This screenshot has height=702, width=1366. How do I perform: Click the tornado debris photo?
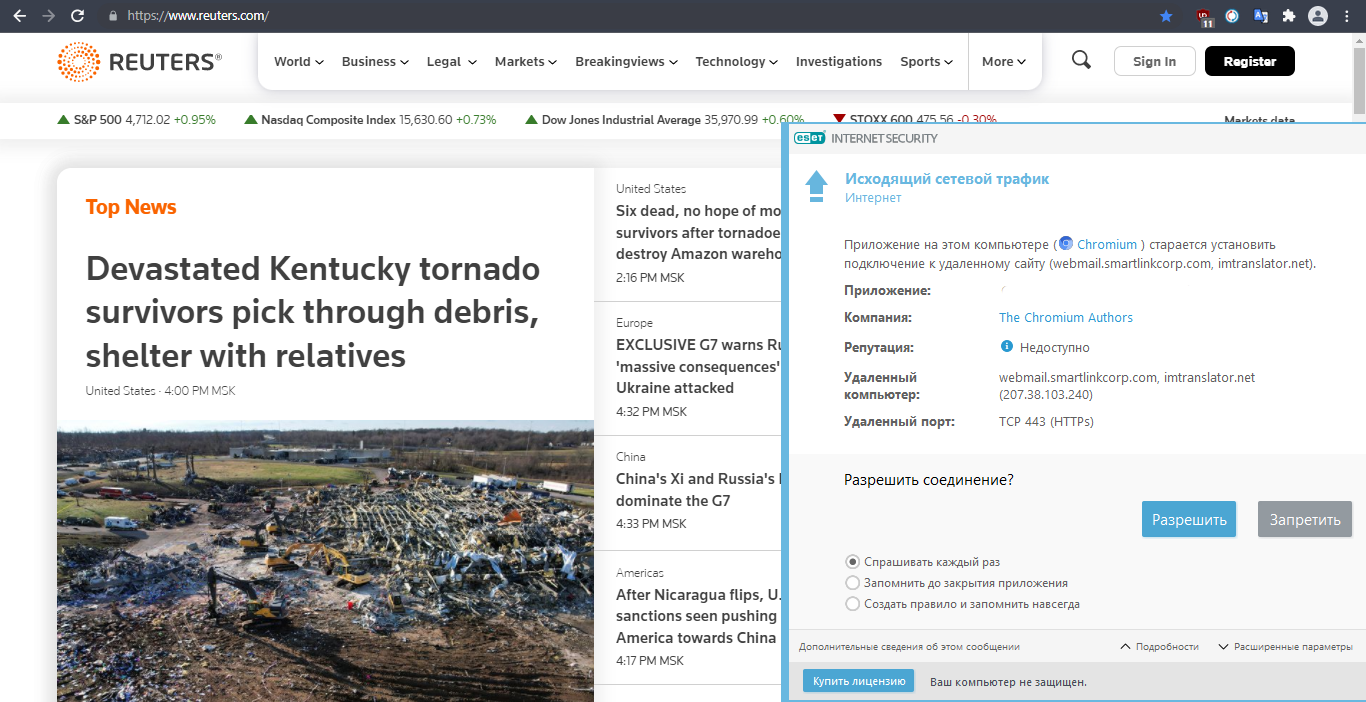(x=325, y=560)
